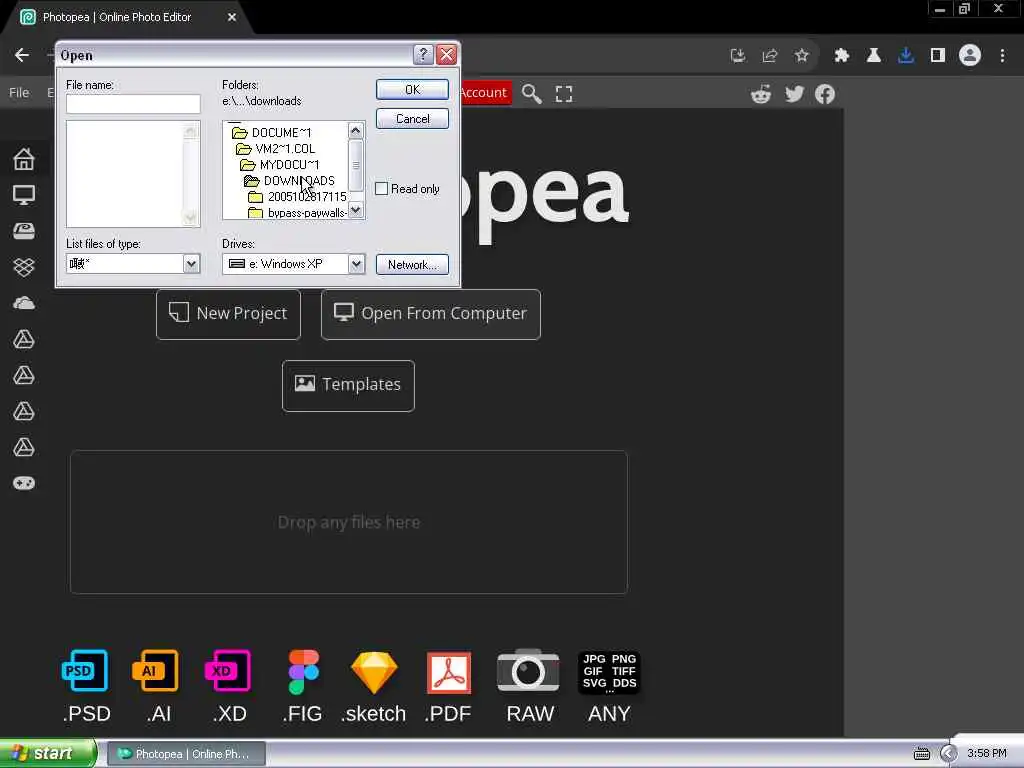This screenshot has height=768, width=1024.
Task: Go back with the browser arrow
Action: point(22,56)
